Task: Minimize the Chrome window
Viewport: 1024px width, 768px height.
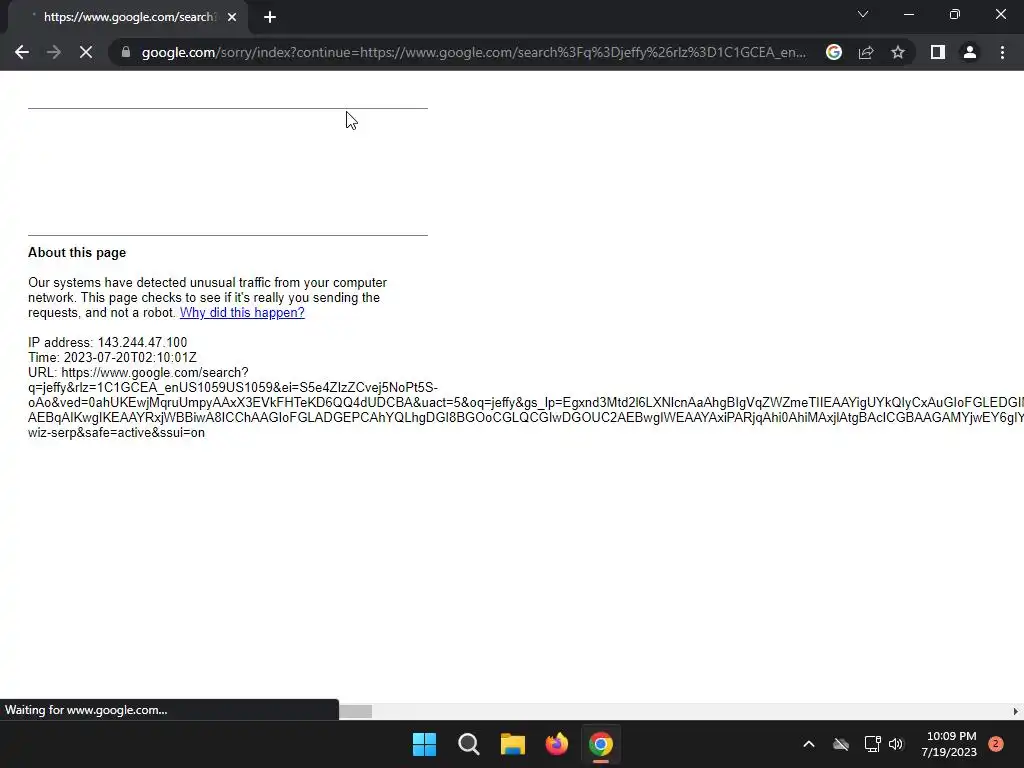Action: (908, 14)
